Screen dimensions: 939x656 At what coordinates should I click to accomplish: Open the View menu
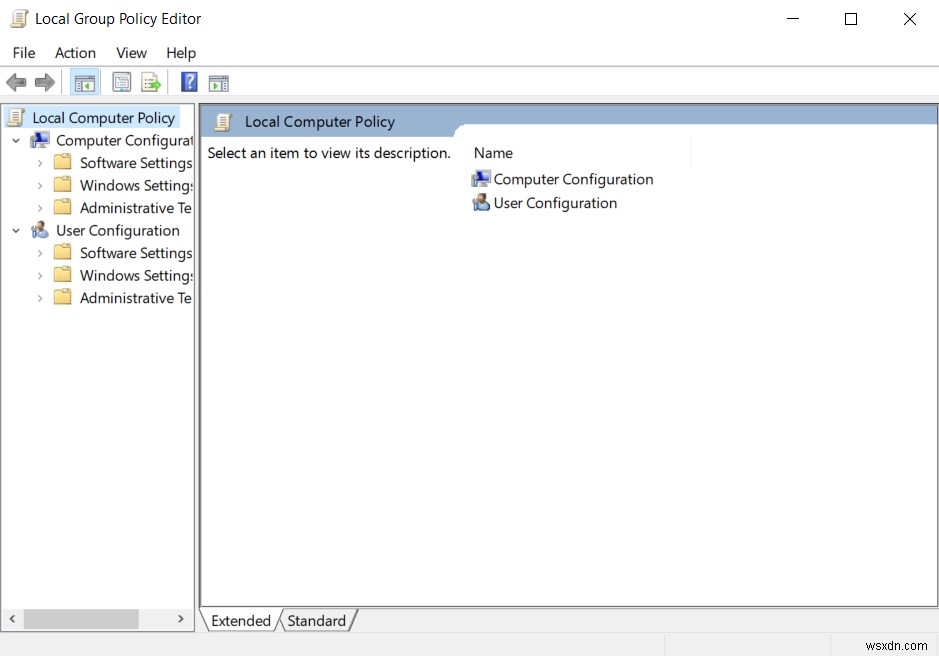click(131, 53)
